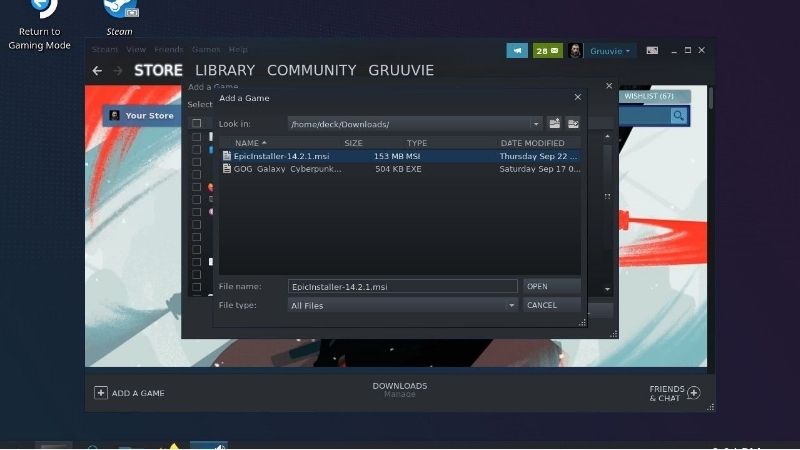The width and height of the screenshot is (800, 450).
Task: Click the EpicInstaller file document icon
Action: point(227,156)
